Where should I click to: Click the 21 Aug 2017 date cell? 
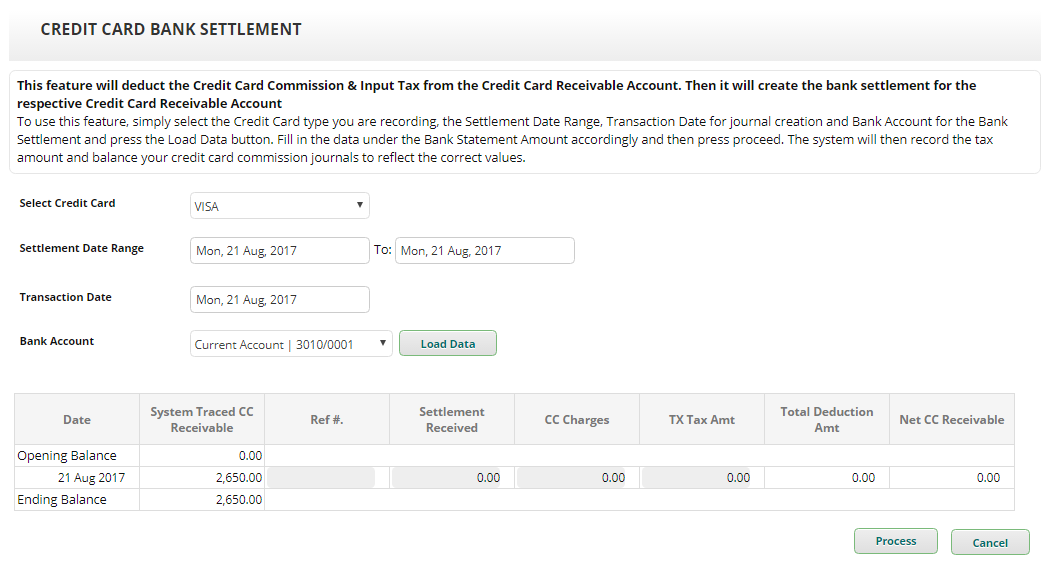(x=92, y=478)
